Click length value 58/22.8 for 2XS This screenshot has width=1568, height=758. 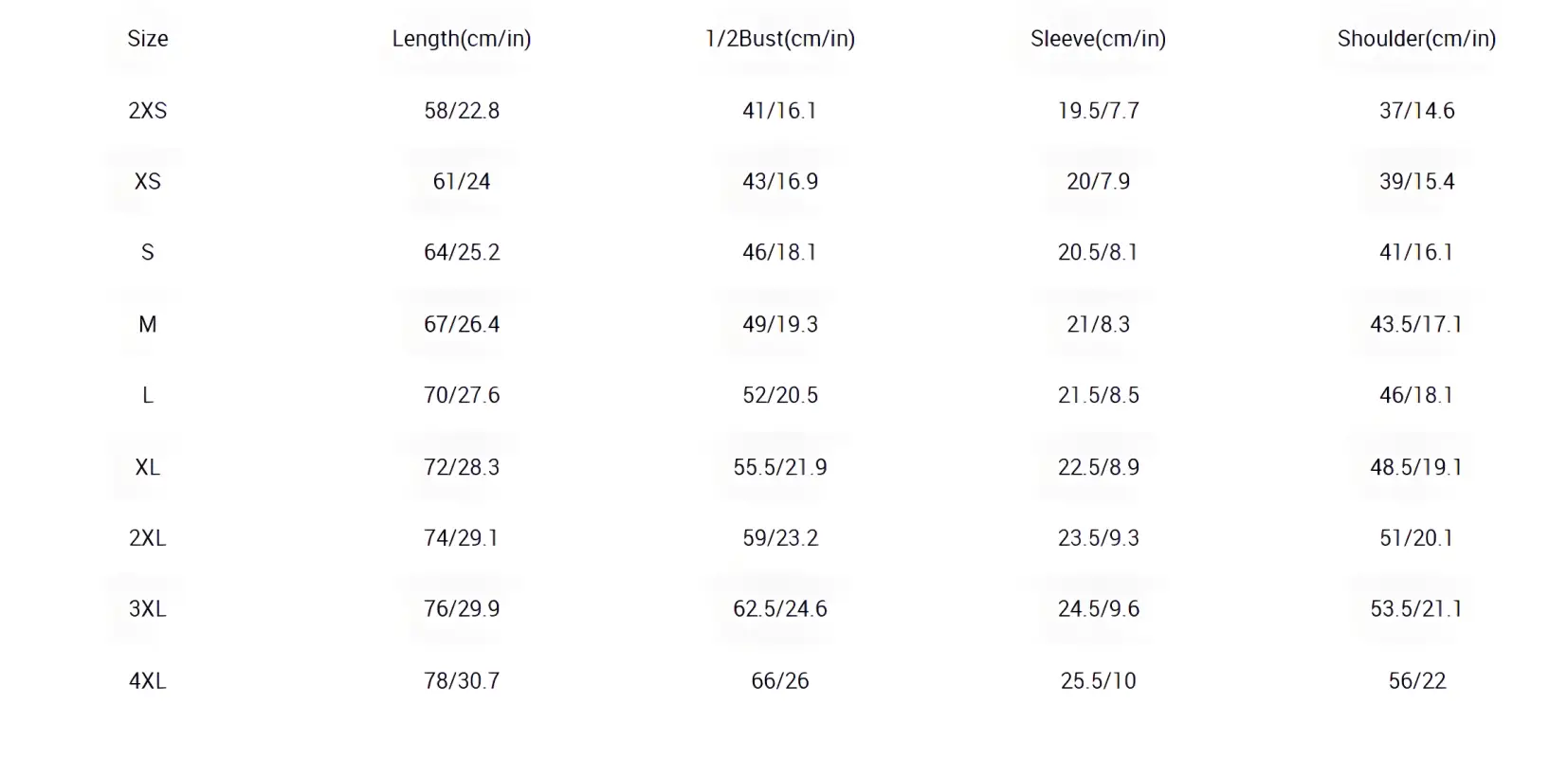click(462, 111)
